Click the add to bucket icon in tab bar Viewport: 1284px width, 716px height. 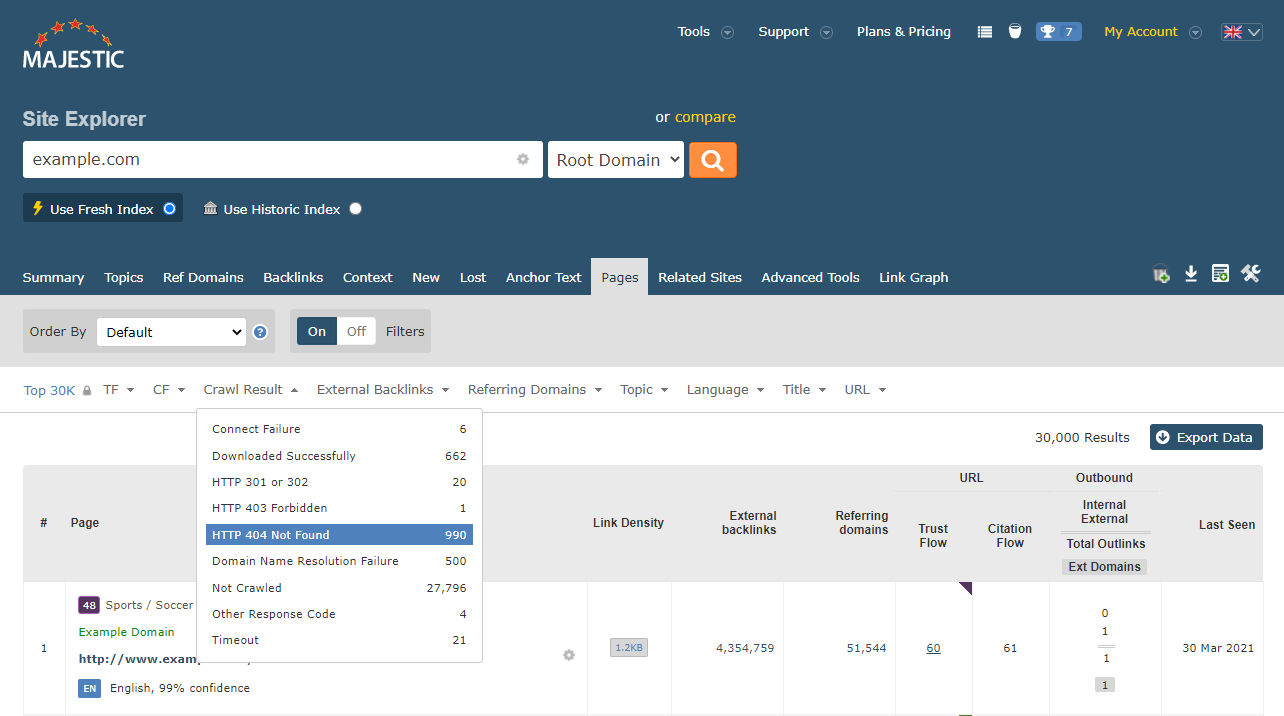point(1161,274)
